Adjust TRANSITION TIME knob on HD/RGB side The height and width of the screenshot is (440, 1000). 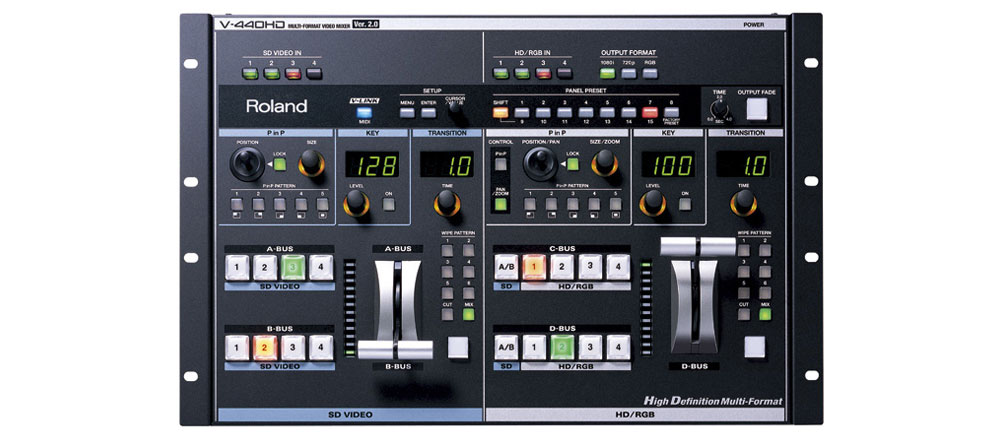coord(744,202)
